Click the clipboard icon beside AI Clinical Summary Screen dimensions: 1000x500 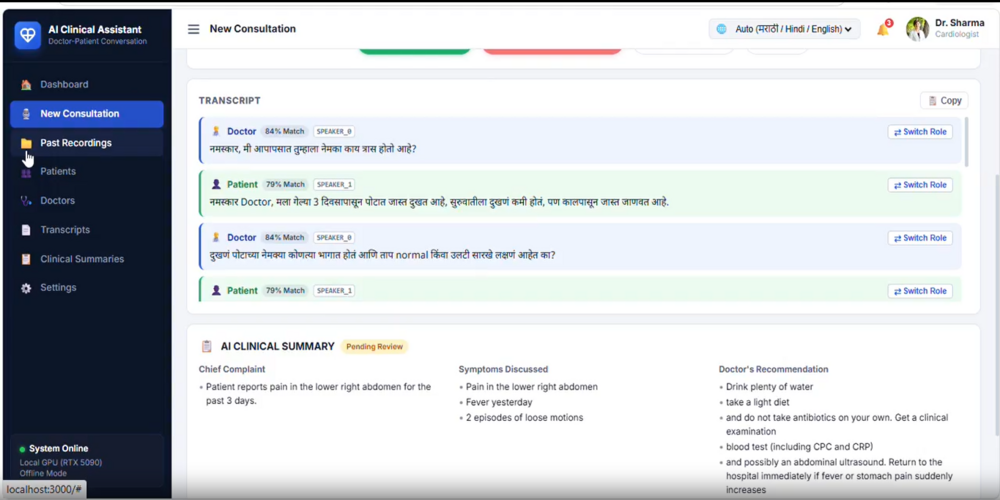207,347
